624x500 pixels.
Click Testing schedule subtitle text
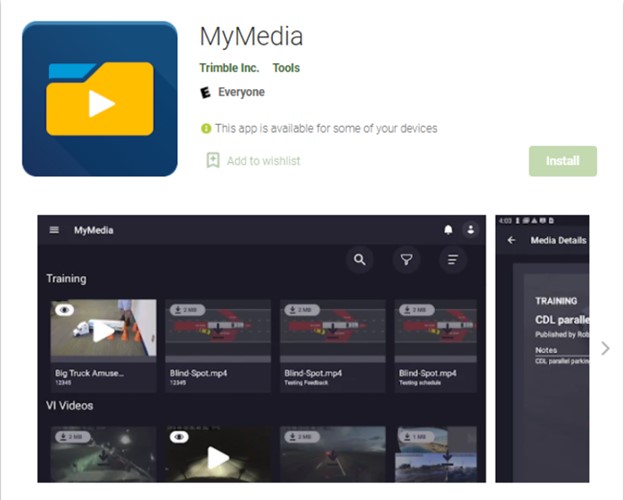click(x=420, y=383)
